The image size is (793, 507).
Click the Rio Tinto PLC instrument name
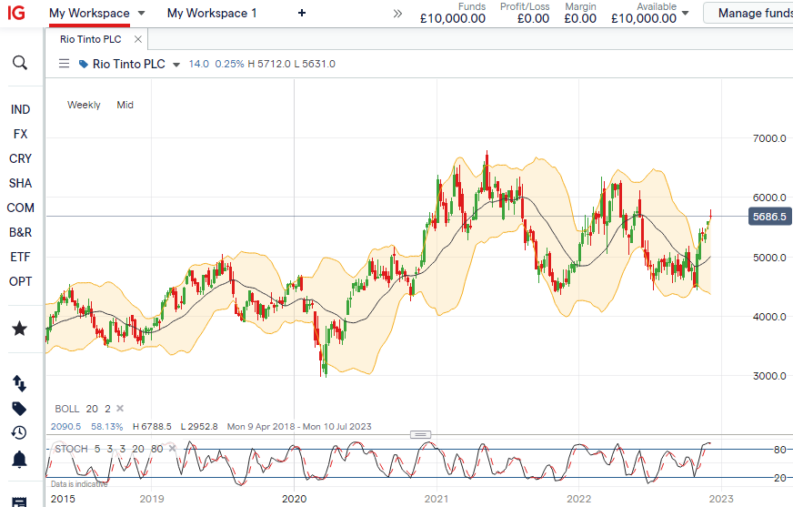click(129, 64)
